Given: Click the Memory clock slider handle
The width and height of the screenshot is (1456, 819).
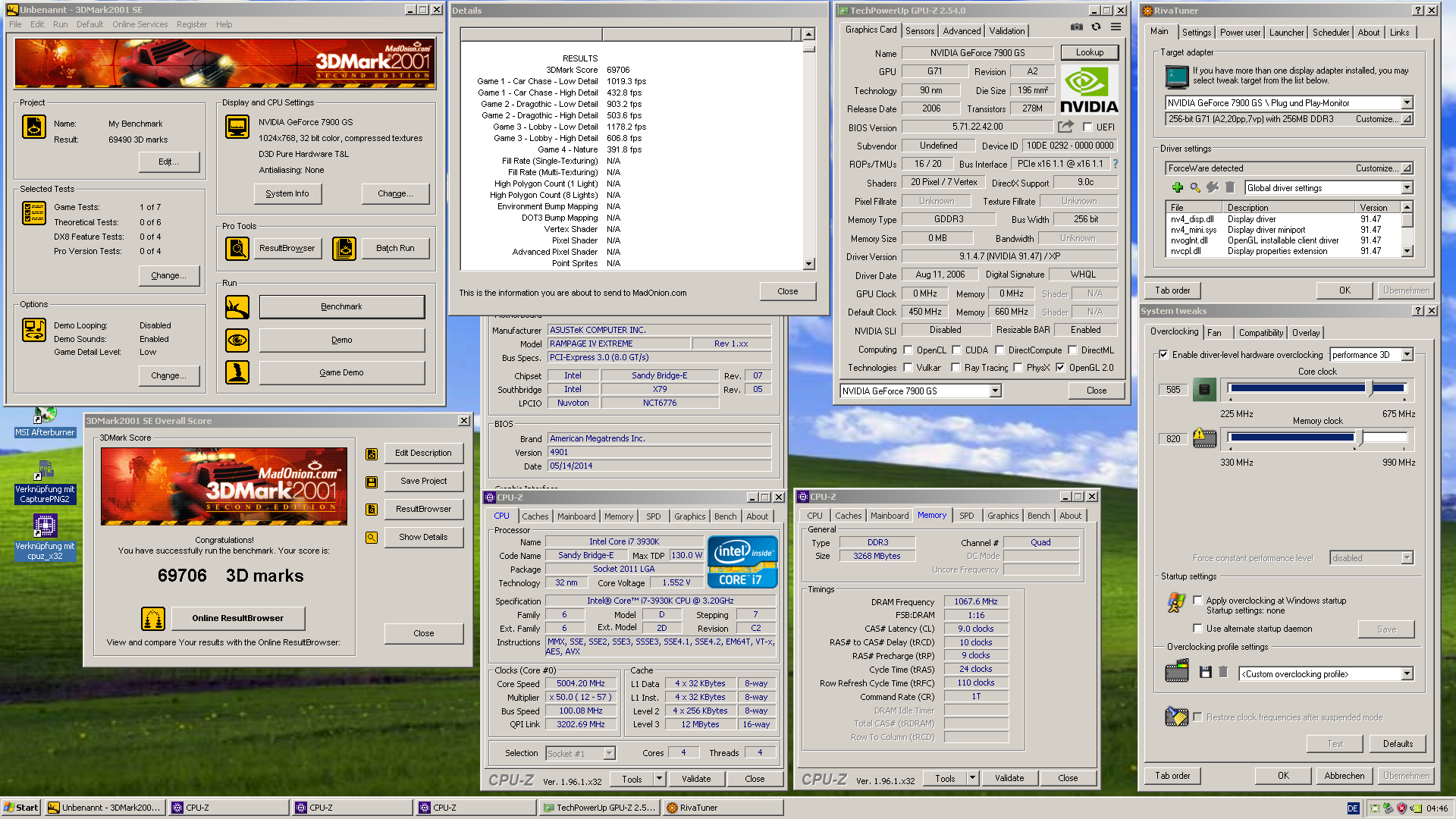Looking at the screenshot, I should tap(1358, 438).
